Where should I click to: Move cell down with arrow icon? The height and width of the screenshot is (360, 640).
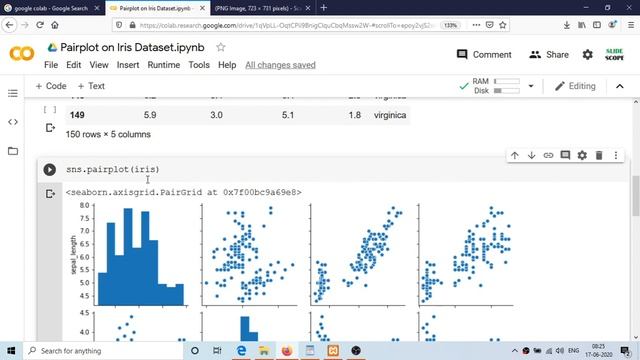coord(531,156)
